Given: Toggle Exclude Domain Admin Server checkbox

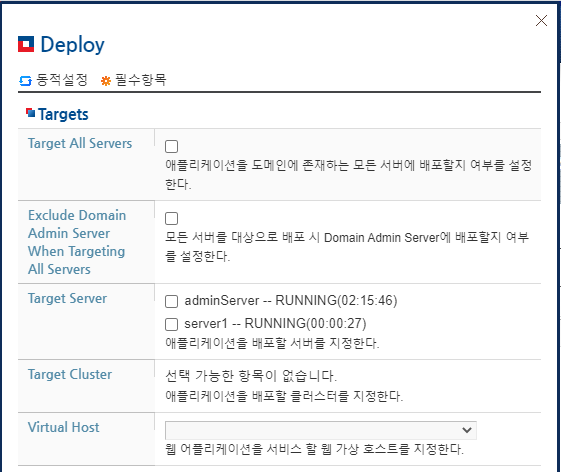Looking at the screenshot, I should click(x=171, y=218).
